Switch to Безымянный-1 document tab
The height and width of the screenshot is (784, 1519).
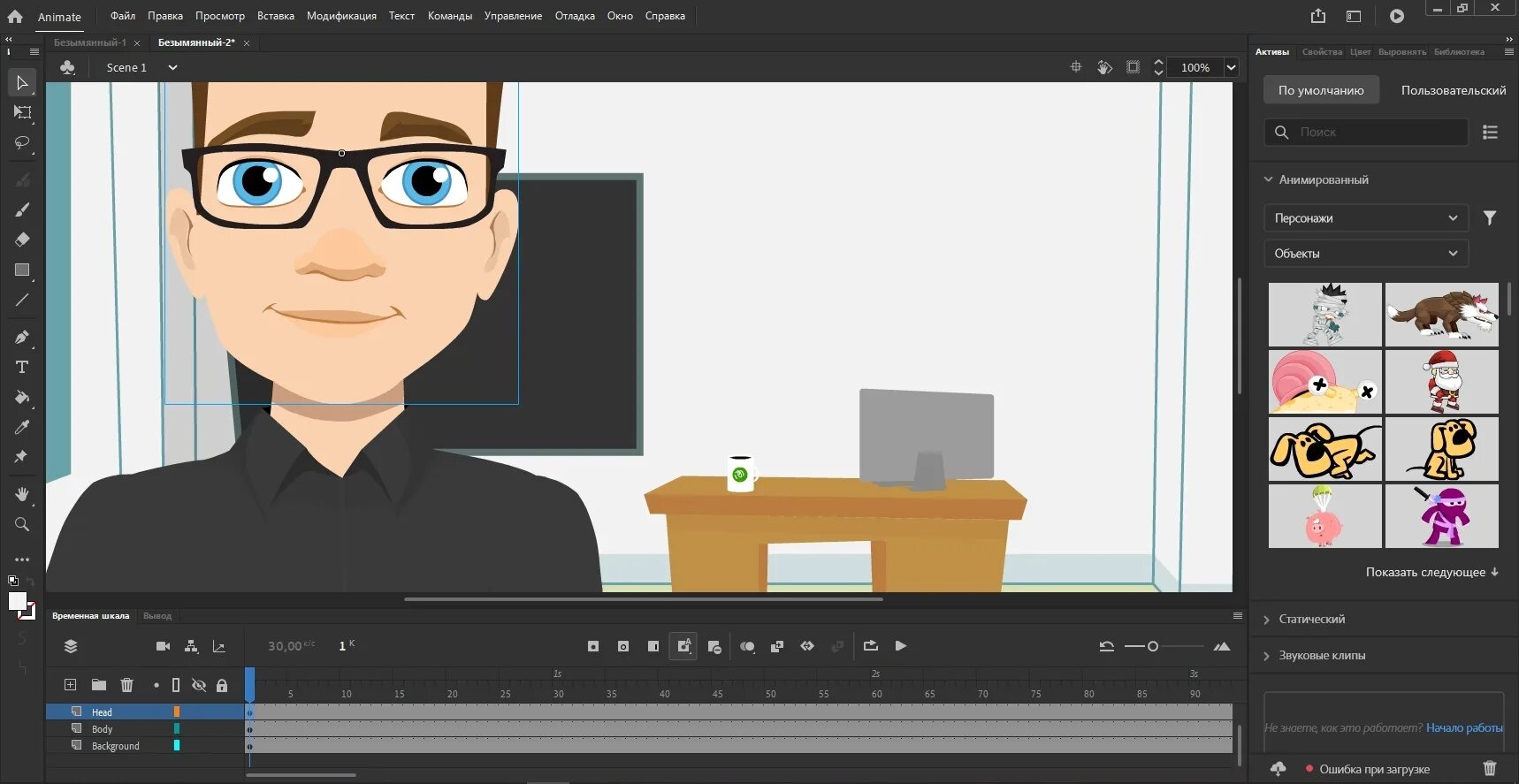click(90, 42)
